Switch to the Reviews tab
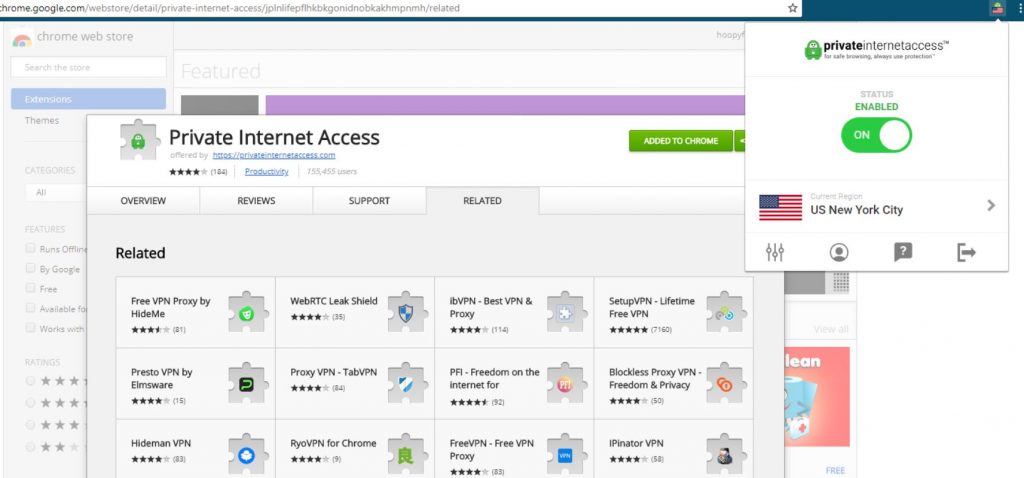 (256, 201)
